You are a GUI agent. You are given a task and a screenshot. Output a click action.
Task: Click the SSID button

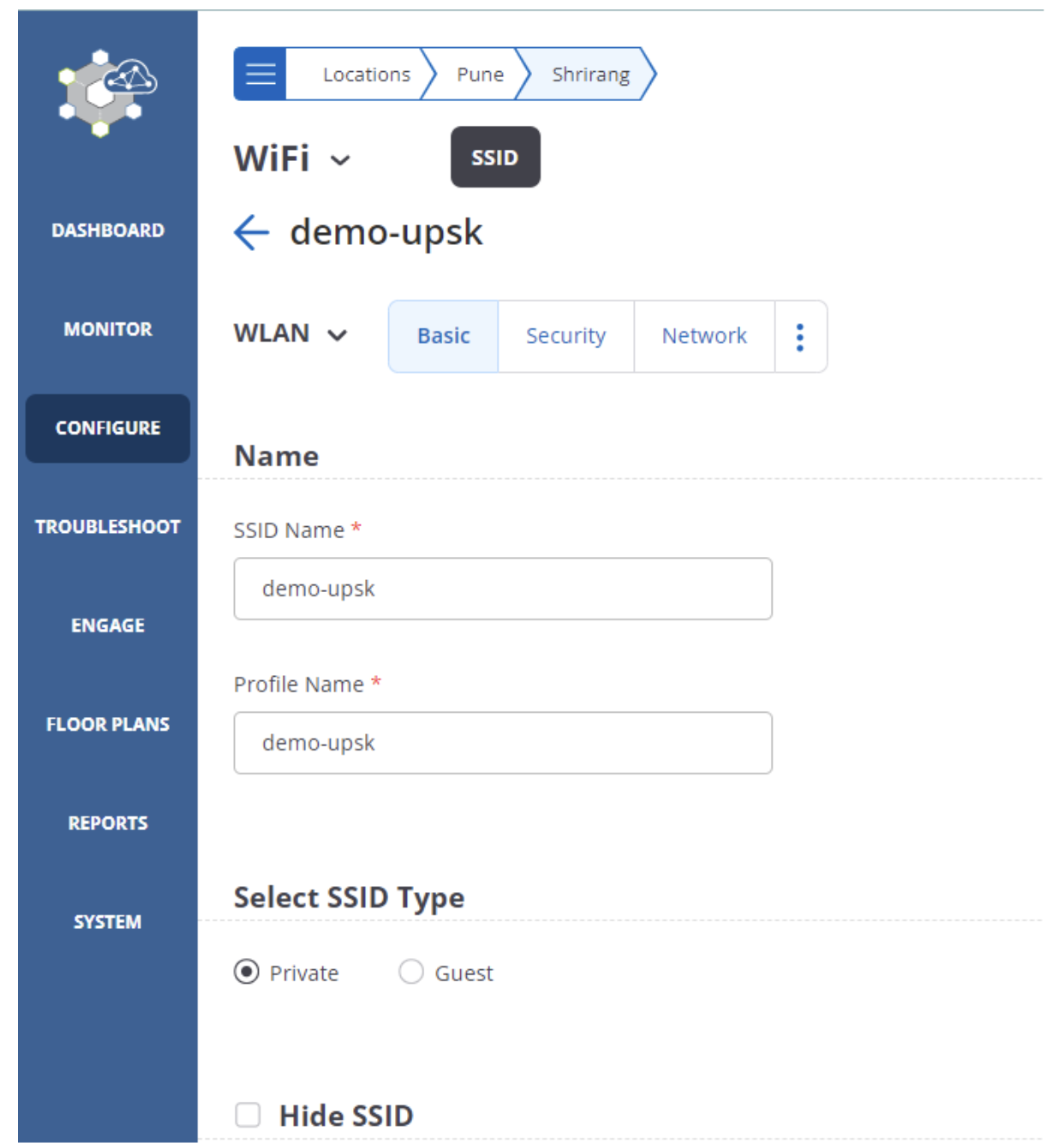[495, 158]
